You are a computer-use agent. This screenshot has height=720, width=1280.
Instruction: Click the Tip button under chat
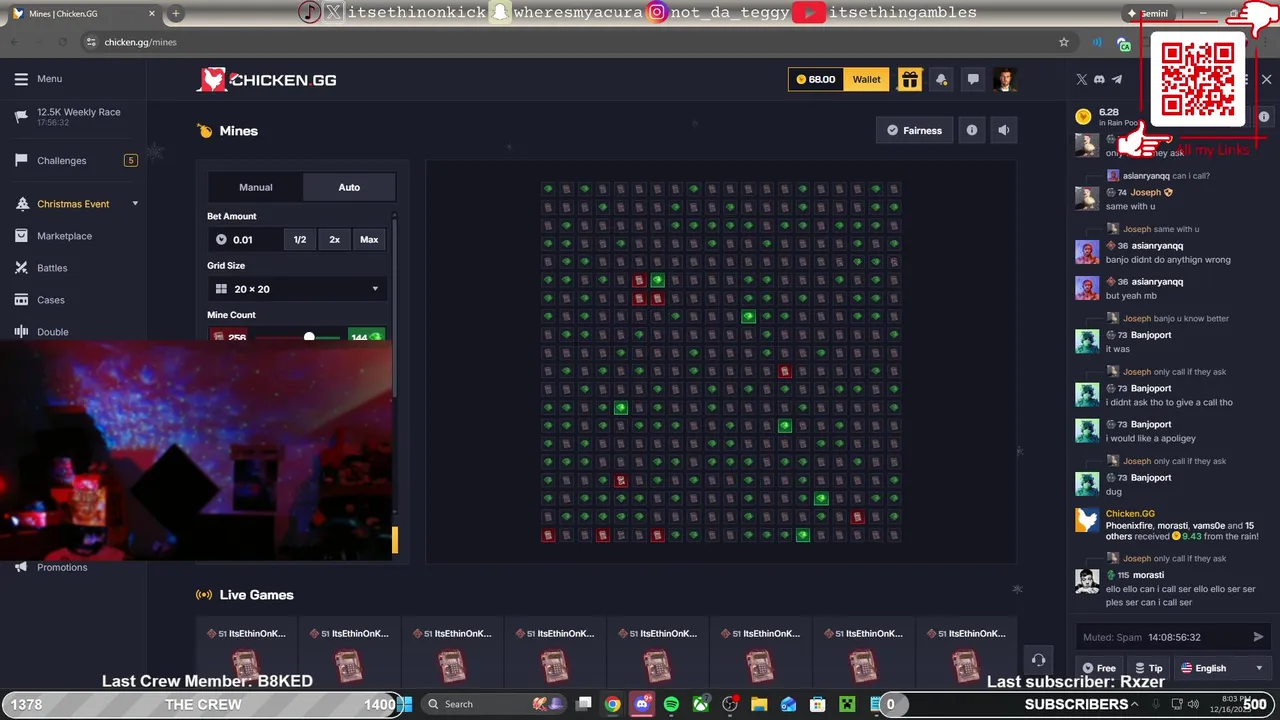point(1148,668)
